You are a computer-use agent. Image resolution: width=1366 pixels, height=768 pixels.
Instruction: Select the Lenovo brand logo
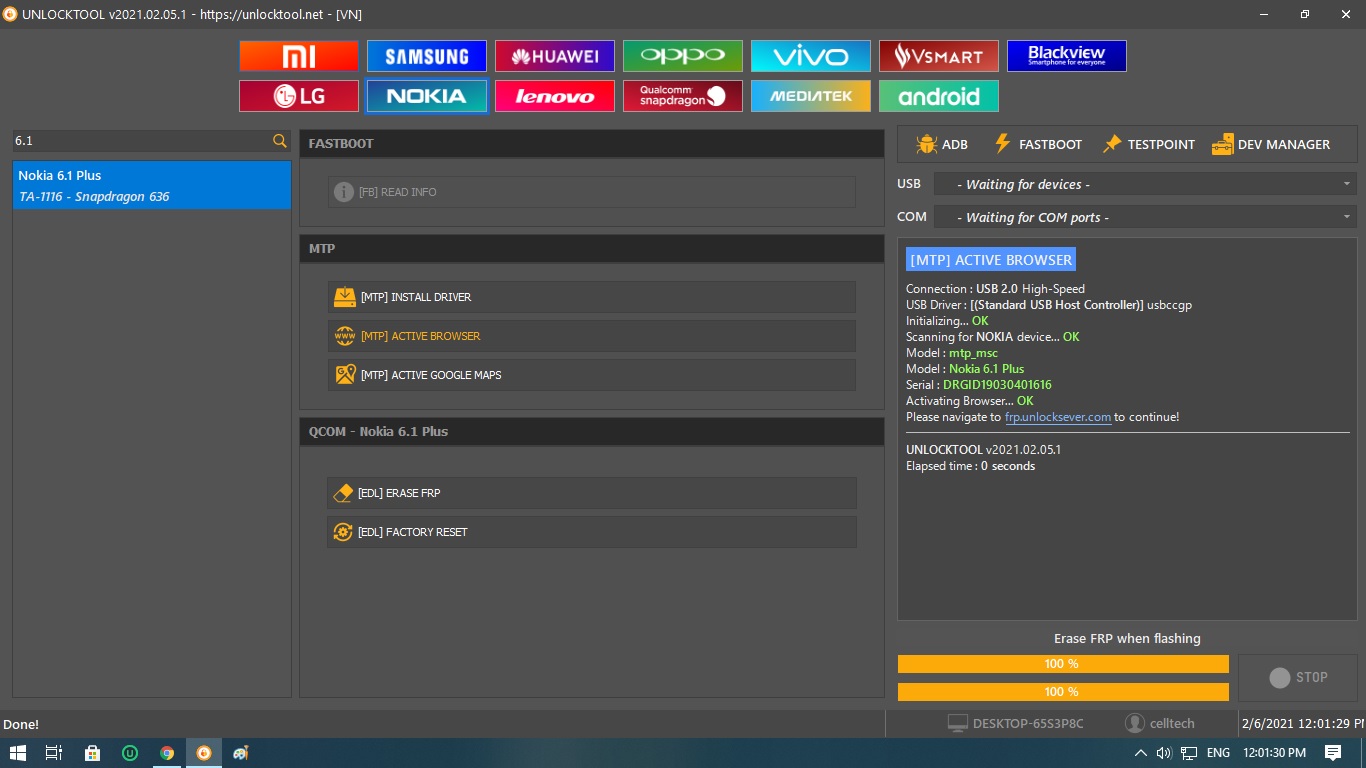(x=555, y=96)
